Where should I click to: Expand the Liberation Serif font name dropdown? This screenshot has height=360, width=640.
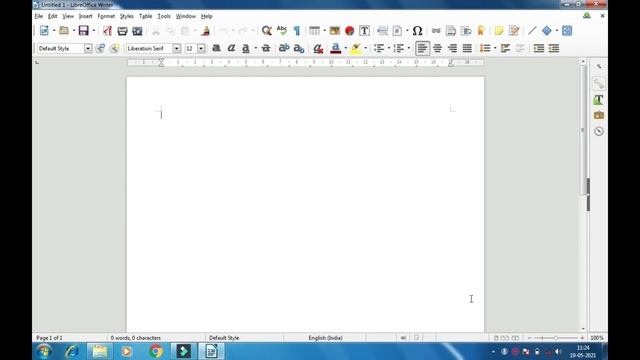pyautogui.click(x=176, y=48)
